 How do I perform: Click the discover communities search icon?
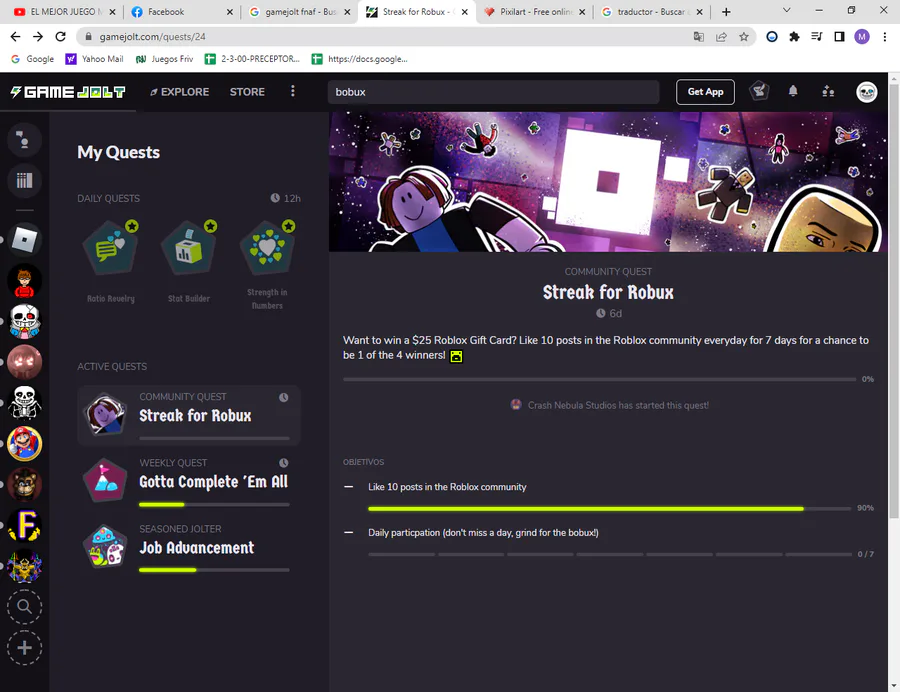point(24,607)
